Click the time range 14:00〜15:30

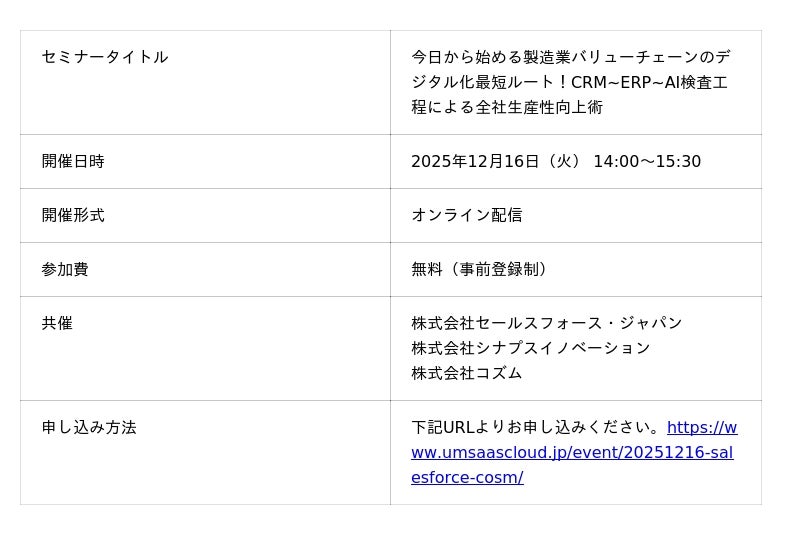[x=647, y=162]
